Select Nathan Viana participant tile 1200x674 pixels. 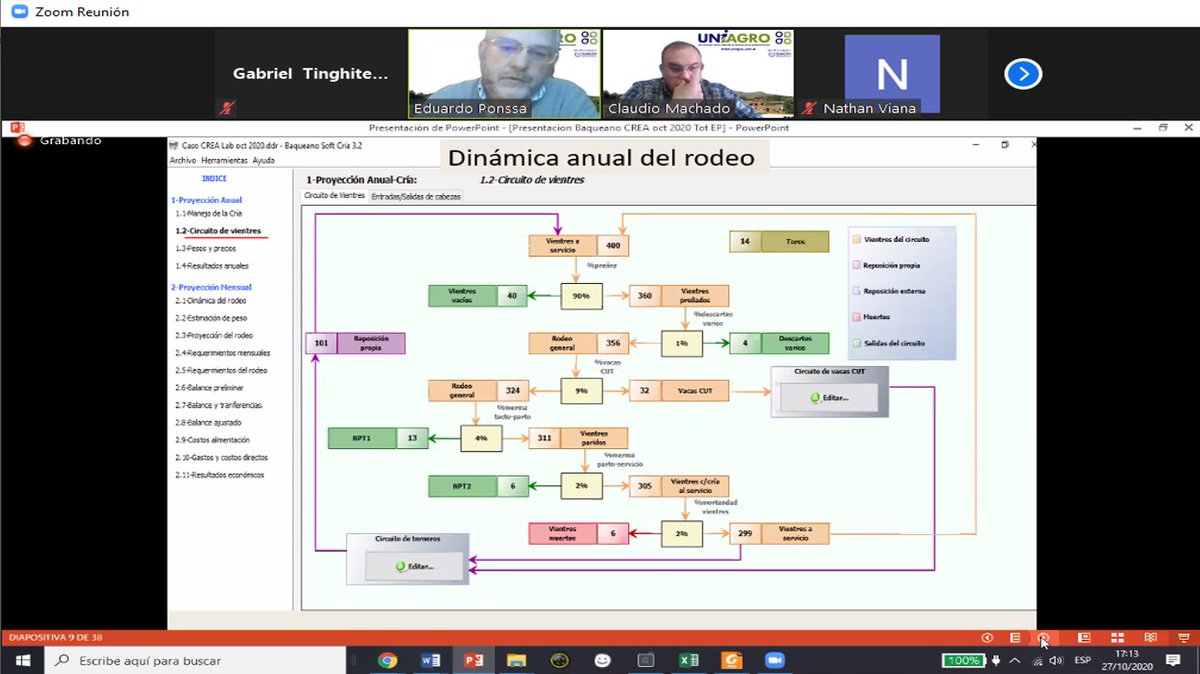pyautogui.click(x=891, y=75)
